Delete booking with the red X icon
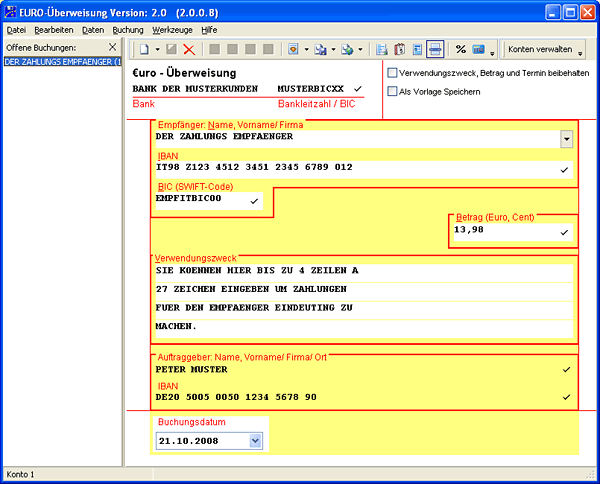 [189, 49]
